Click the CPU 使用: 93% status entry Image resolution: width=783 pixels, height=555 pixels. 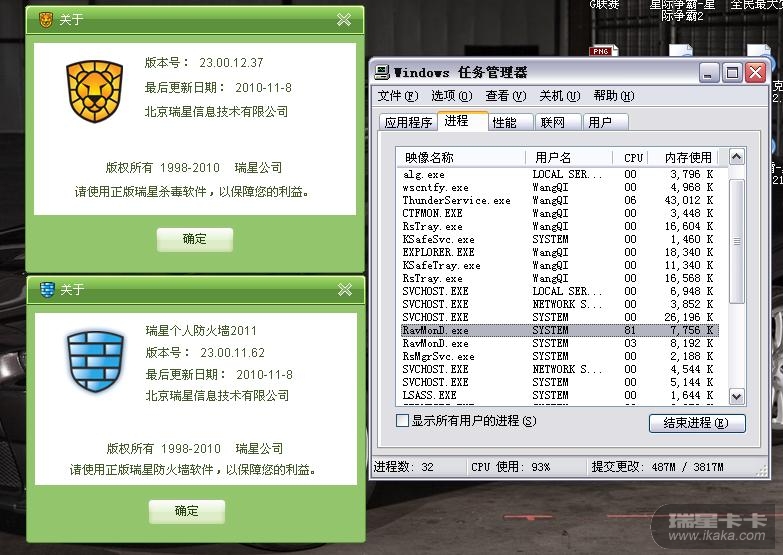[x=510, y=467]
